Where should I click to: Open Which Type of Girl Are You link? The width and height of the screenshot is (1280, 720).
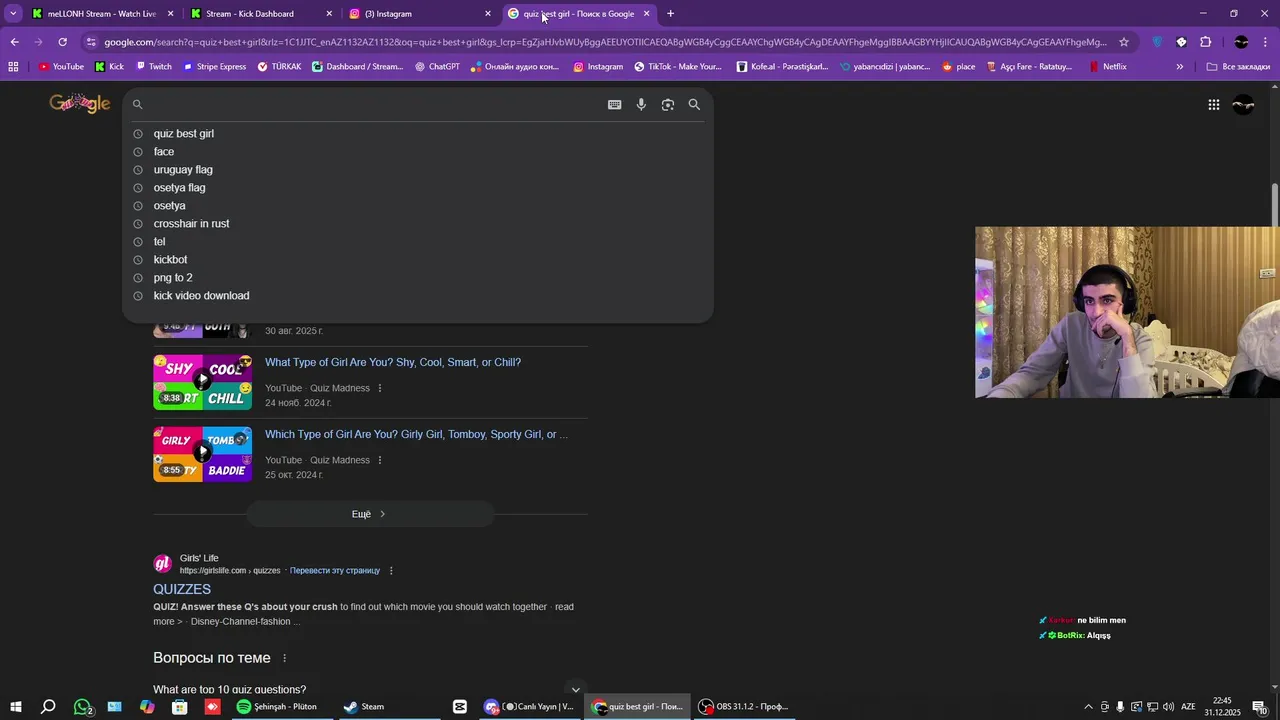(x=416, y=434)
